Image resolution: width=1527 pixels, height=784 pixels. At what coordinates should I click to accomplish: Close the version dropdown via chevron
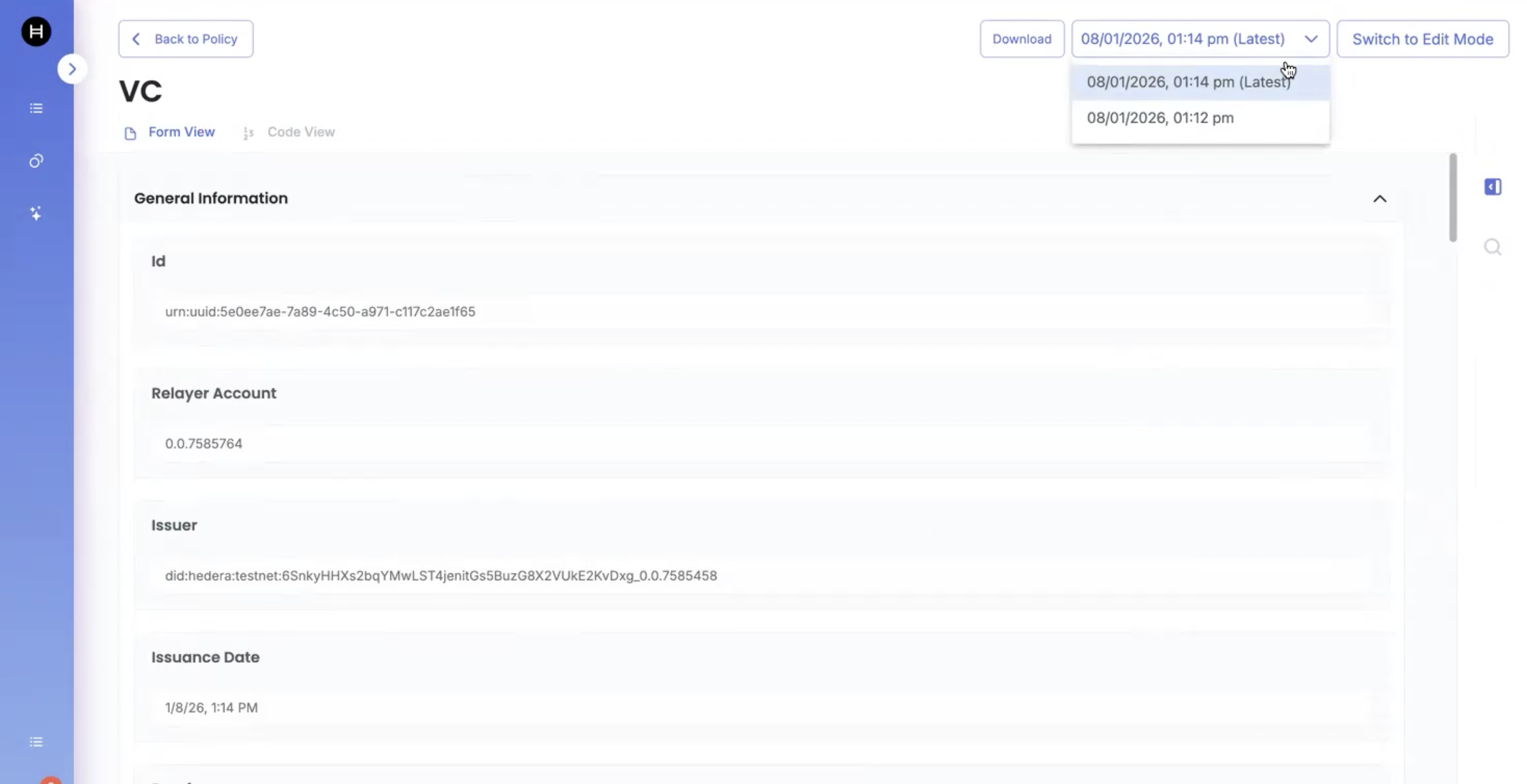(1311, 39)
